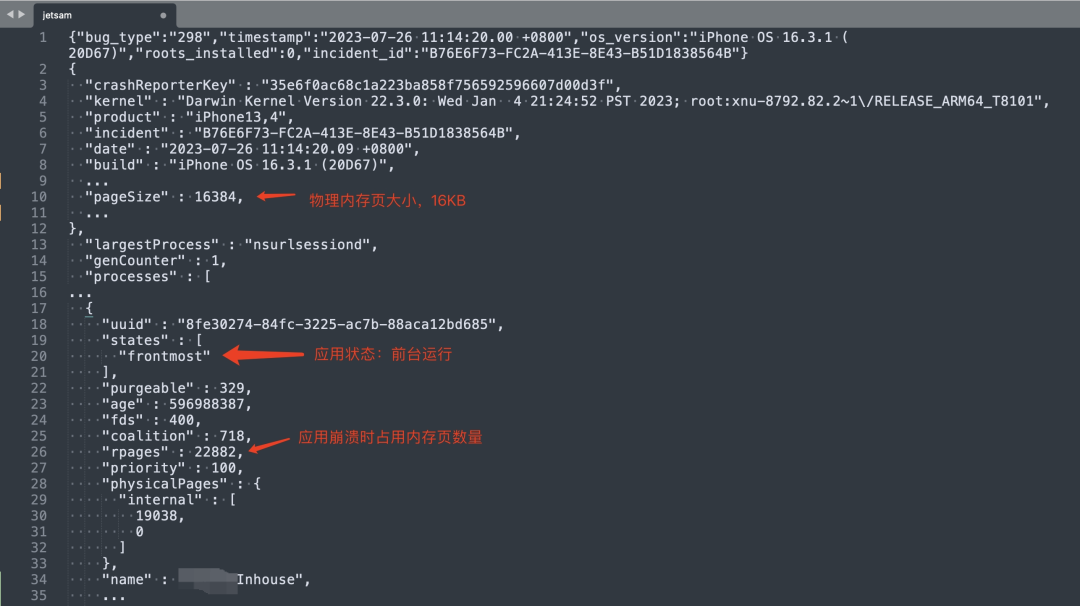Click the next tab right arrow
Screen dimensions: 1080x606
coord(22,14)
